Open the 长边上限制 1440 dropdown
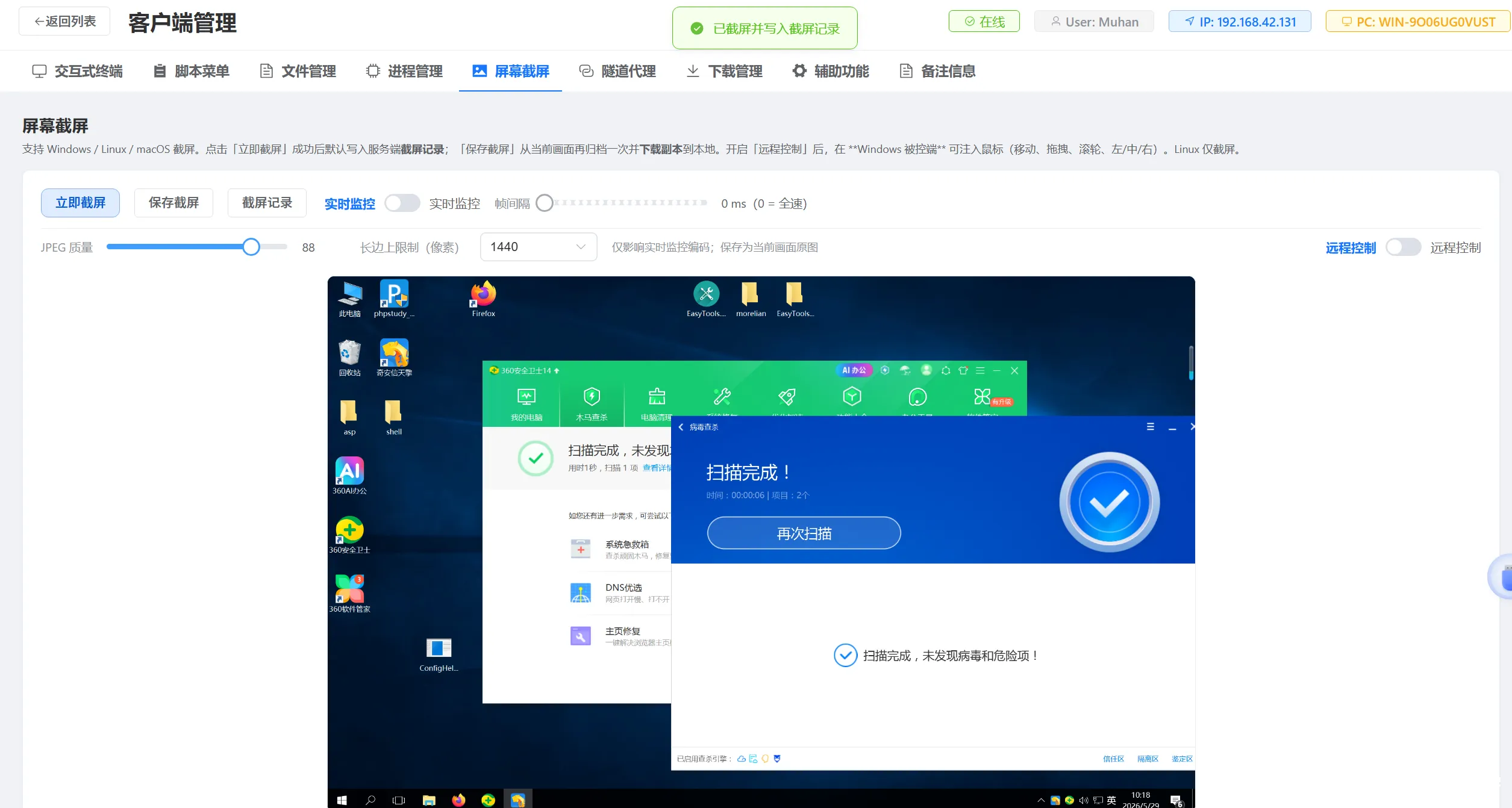Image resolution: width=1512 pixels, height=808 pixels. (x=539, y=247)
